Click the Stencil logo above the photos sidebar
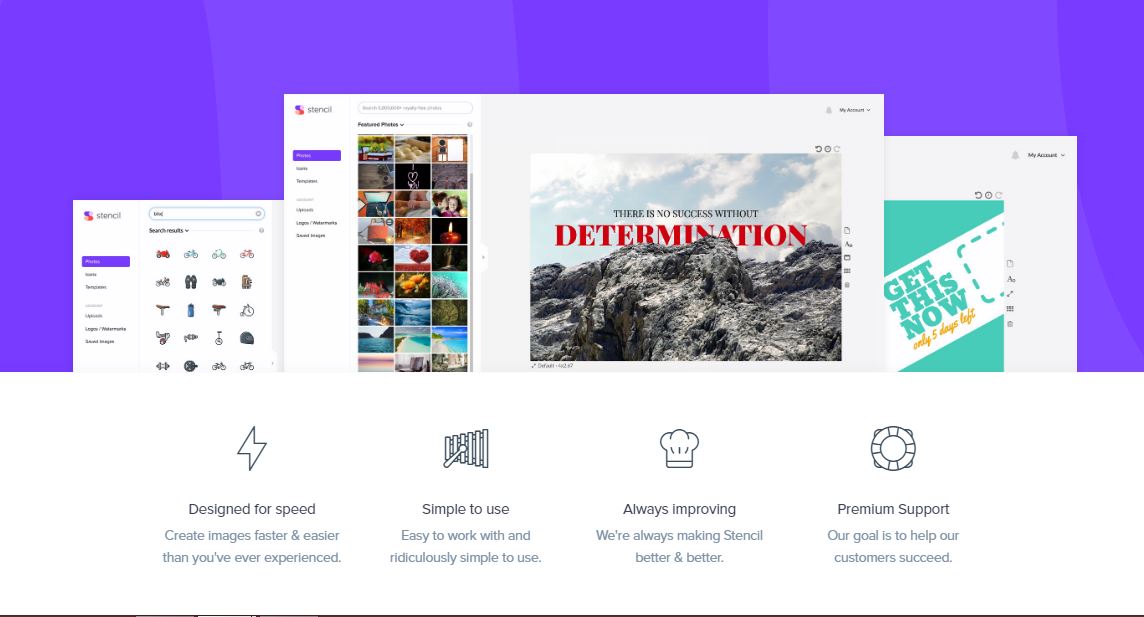Screen dimensions: 1144x617 click(x=313, y=109)
